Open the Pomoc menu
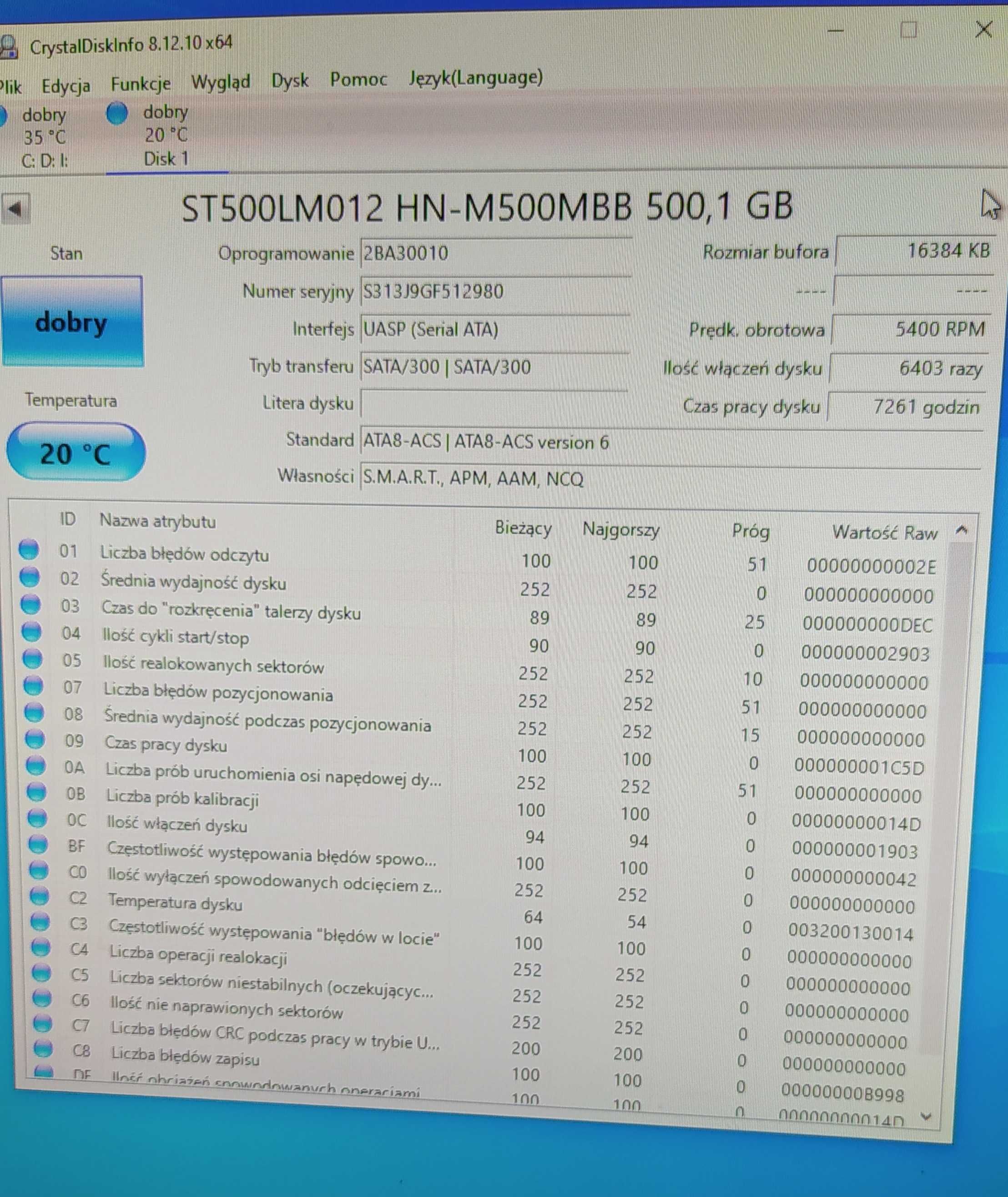The height and width of the screenshot is (1197, 1008). 358,79
